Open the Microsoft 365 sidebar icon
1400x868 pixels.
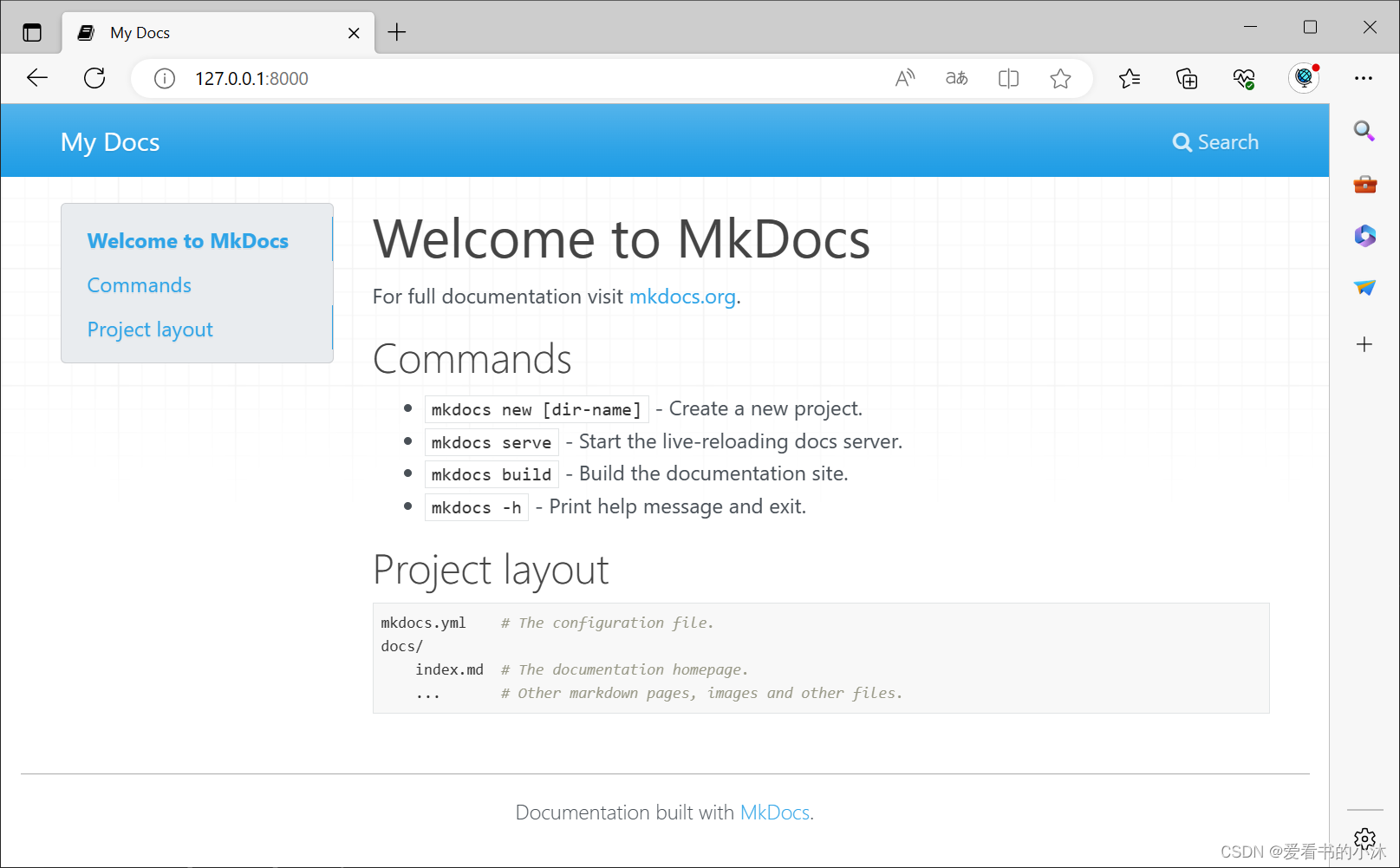(x=1364, y=236)
